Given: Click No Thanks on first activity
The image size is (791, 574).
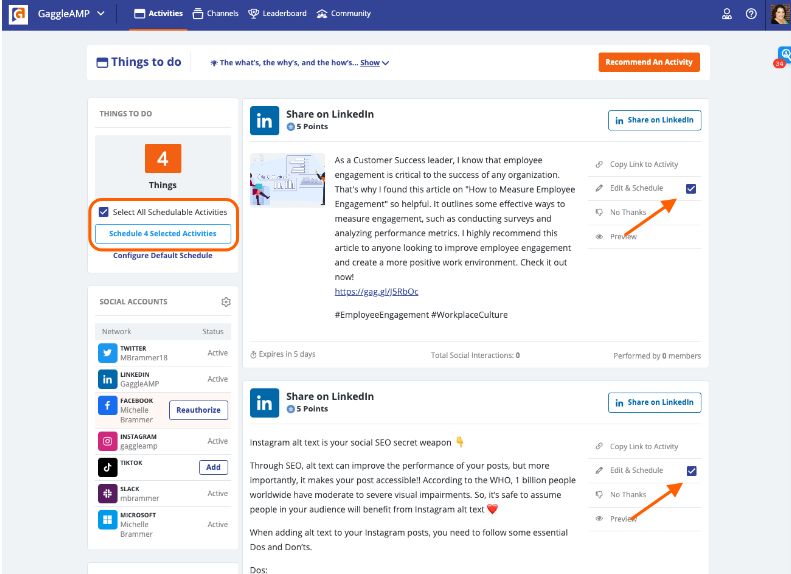Looking at the screenshot, I should point(621,212).
